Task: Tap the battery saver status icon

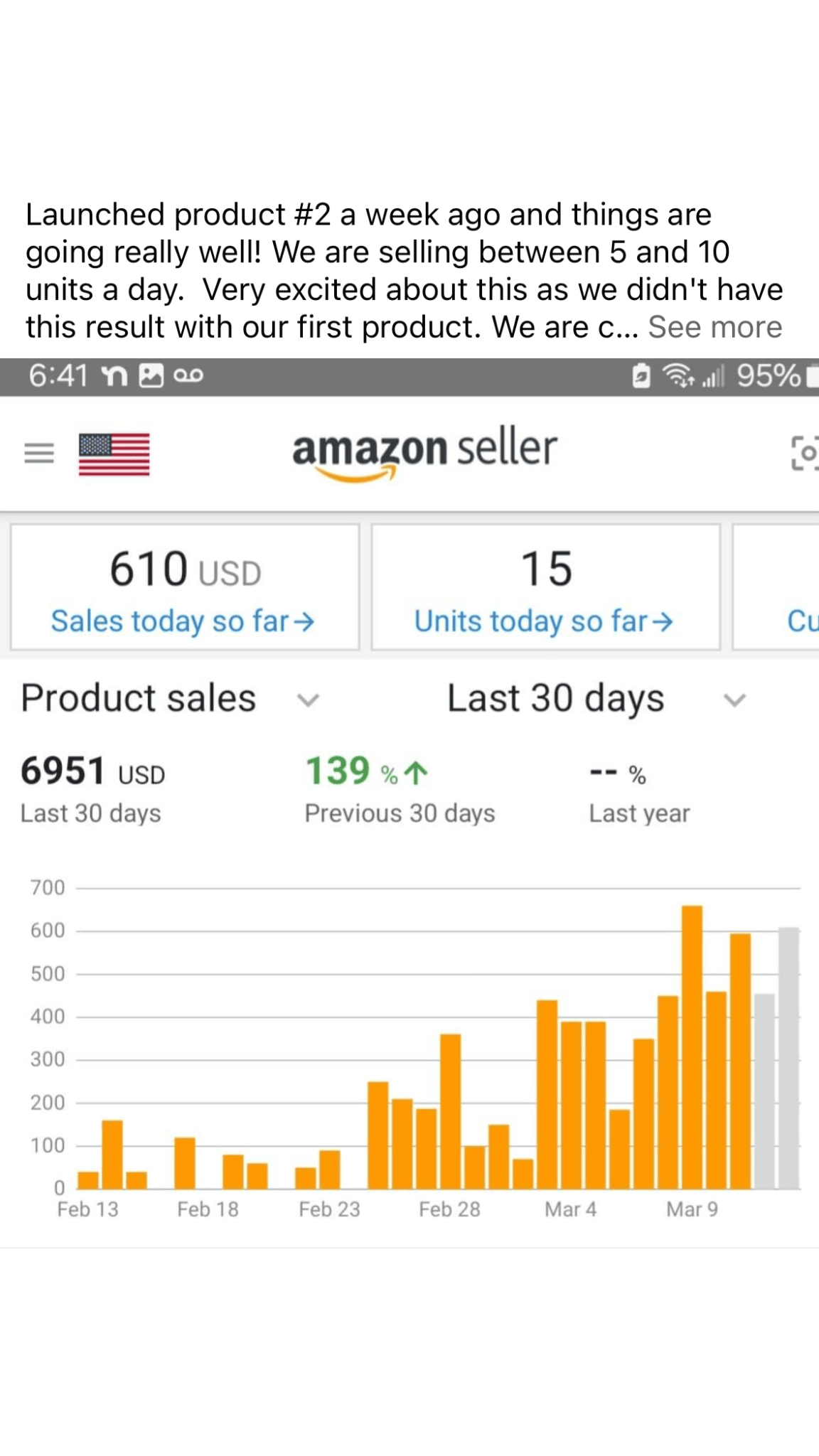Action: 641,375
